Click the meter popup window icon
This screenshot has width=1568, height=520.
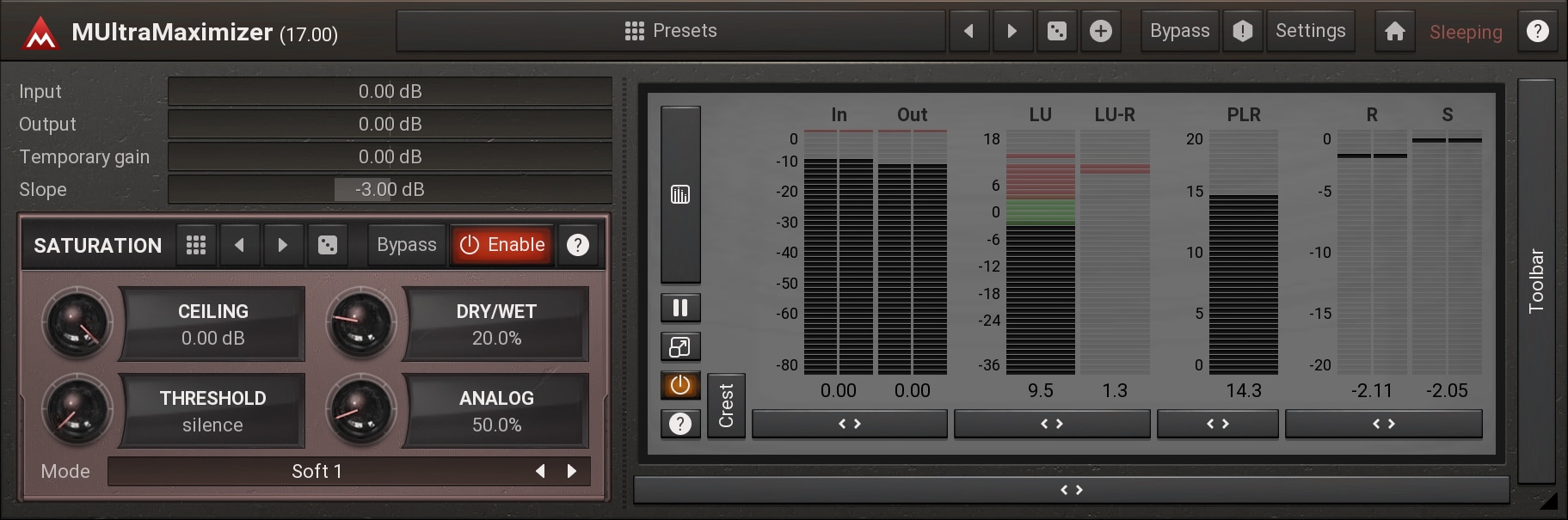680,347
